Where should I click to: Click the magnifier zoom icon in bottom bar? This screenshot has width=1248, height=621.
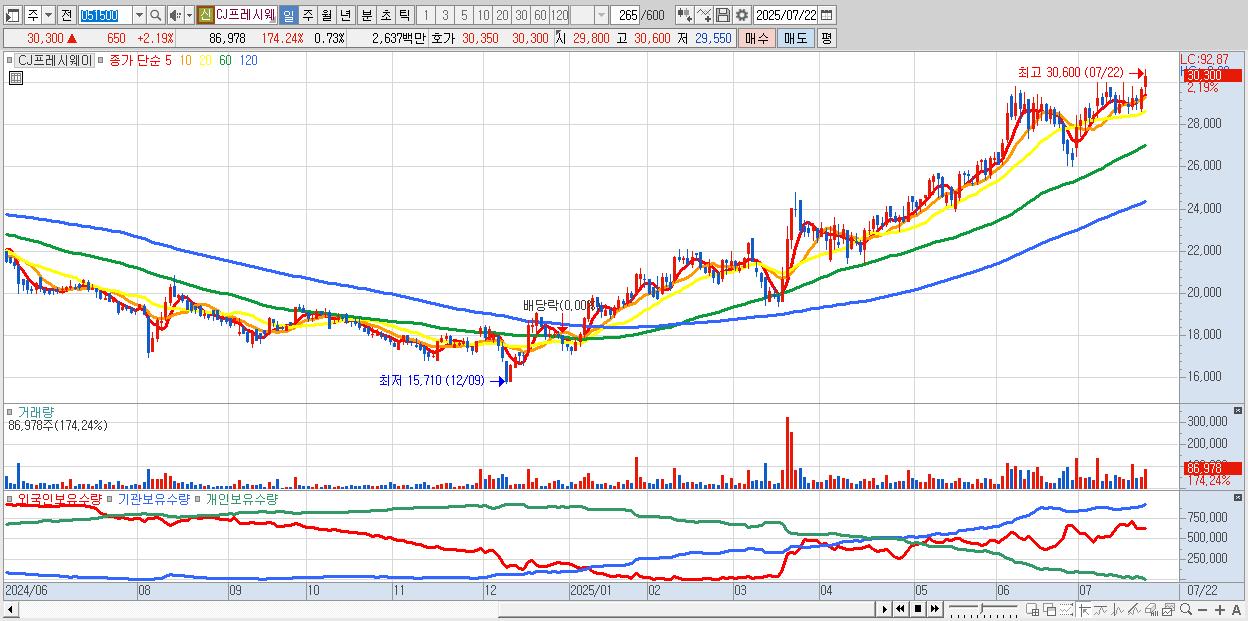(1186, 610)
